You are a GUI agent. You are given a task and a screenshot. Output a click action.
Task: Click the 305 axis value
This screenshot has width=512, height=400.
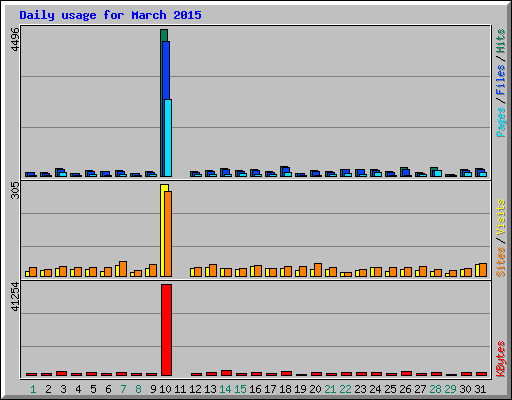[x=15, y=190]
